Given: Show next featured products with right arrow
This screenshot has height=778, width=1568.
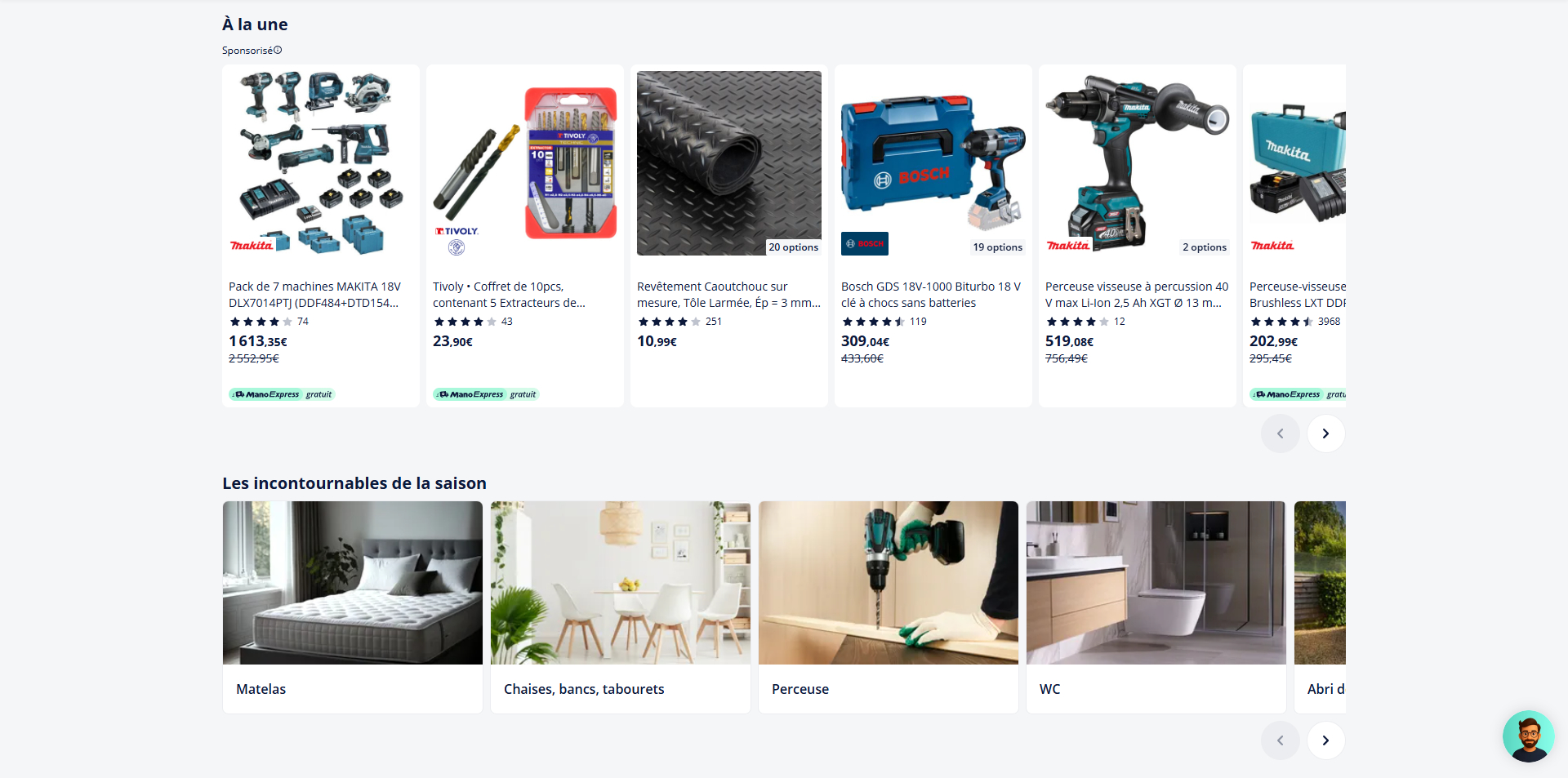Looking at the screenshot, I should 1325,433.
